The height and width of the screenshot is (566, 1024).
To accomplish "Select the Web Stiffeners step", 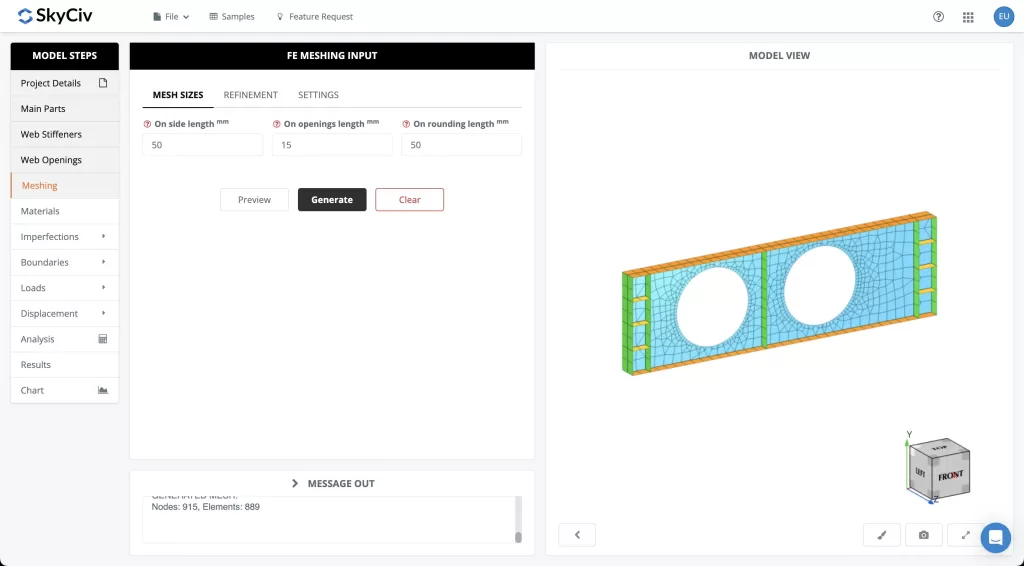I will point(65,134).
